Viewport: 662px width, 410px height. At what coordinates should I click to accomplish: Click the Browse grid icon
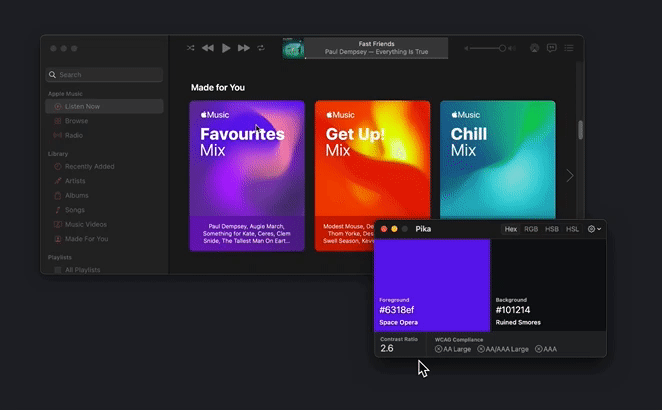click(58, 121)
